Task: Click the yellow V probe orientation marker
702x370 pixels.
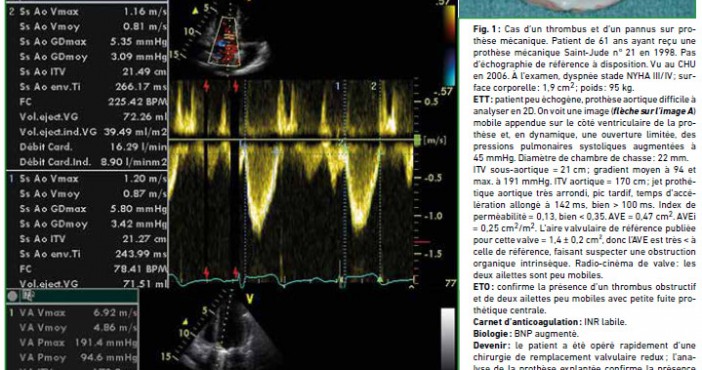Action: tap(250, 299)
